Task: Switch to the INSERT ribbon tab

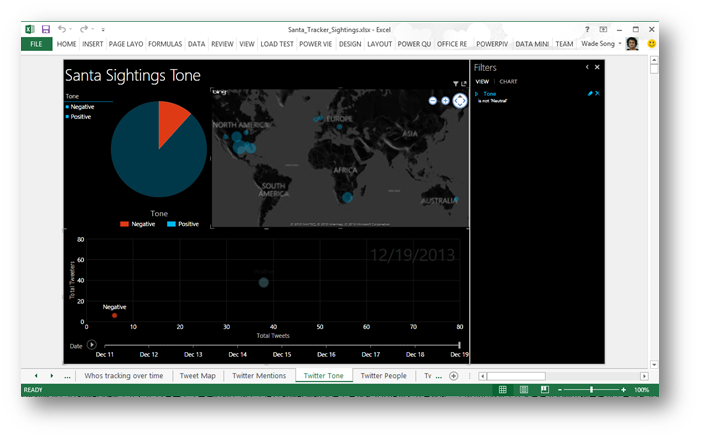Action: pos(93,44)
